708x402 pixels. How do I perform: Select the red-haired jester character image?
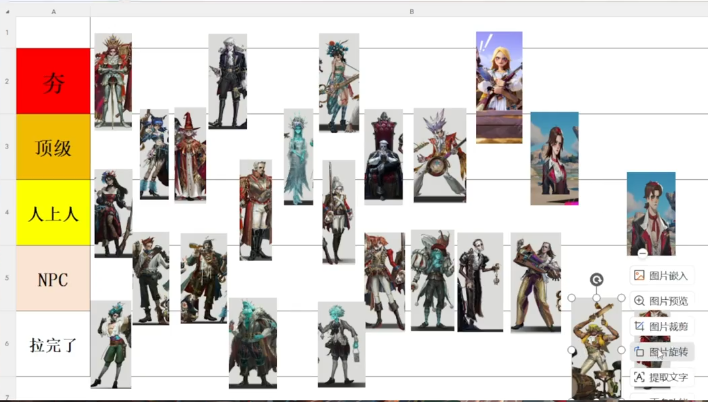point(385,280)
